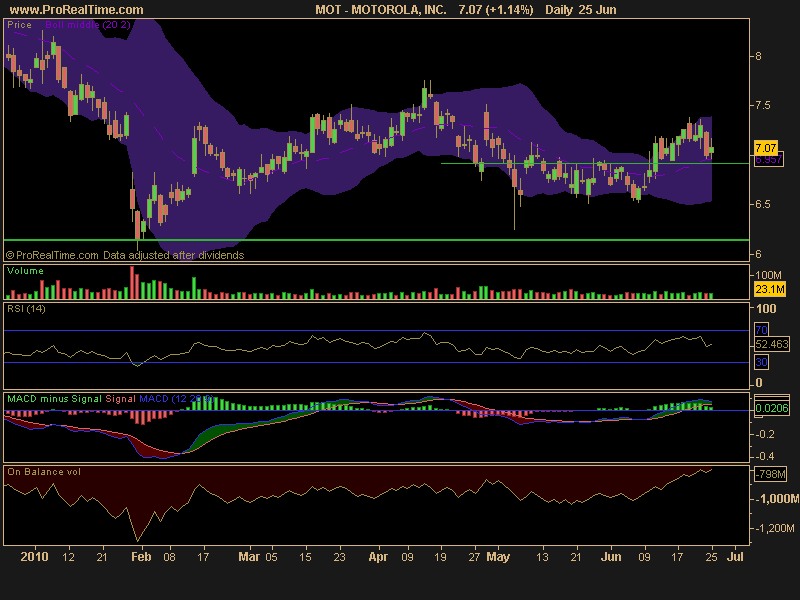The width and height of the screenshot is (800, 600).
Task: Click the RSI 30 oversold level tag
Action: [x=761, y=362]
